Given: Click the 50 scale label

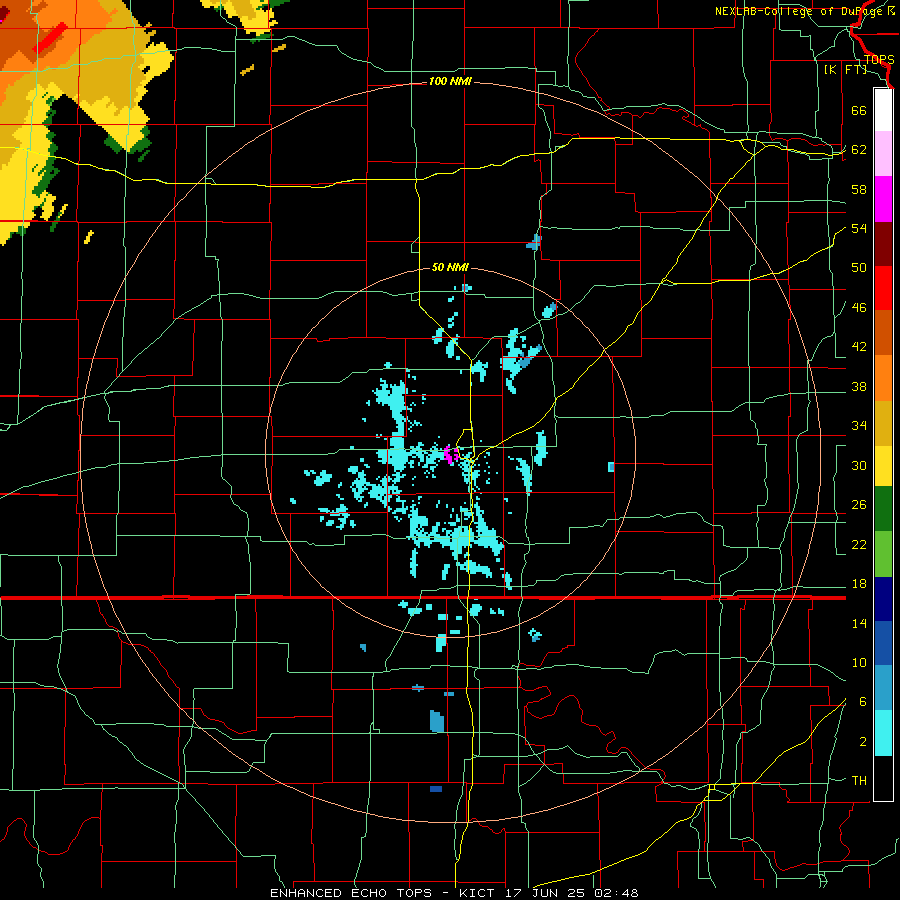Looking at the screenshot, I should tap(859, 268).
